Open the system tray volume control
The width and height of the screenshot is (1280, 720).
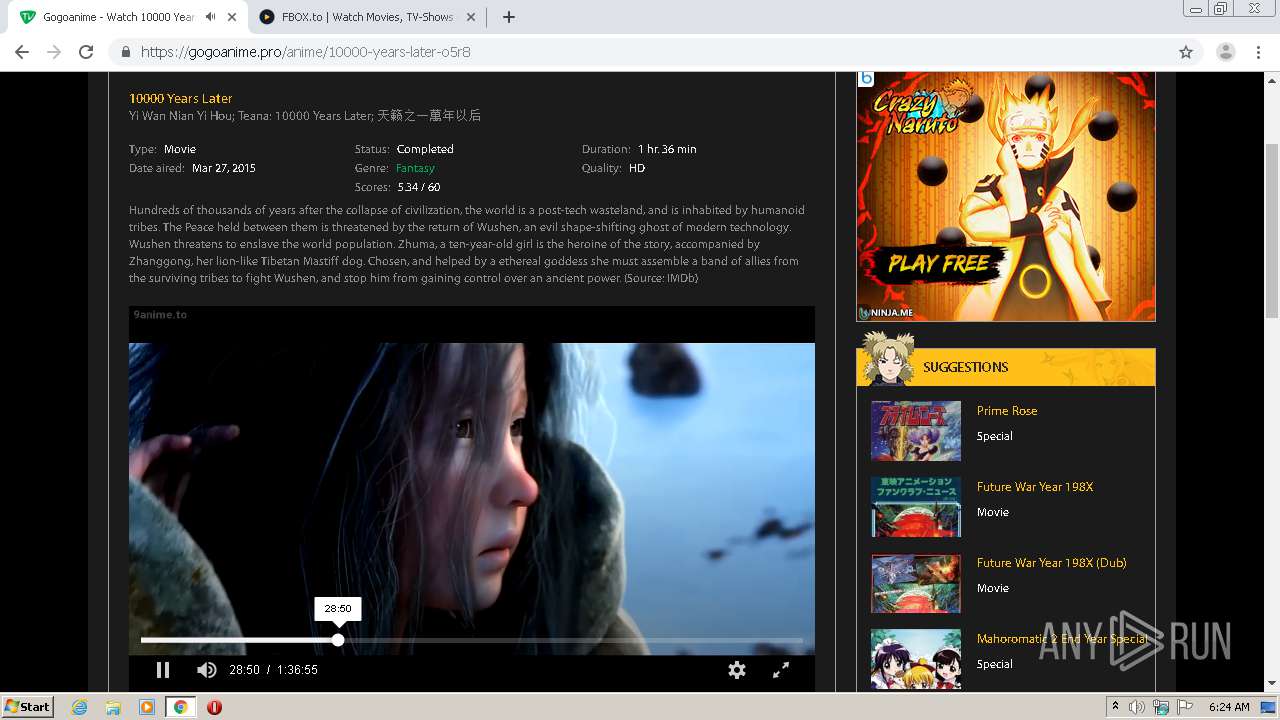point(1137,707)
